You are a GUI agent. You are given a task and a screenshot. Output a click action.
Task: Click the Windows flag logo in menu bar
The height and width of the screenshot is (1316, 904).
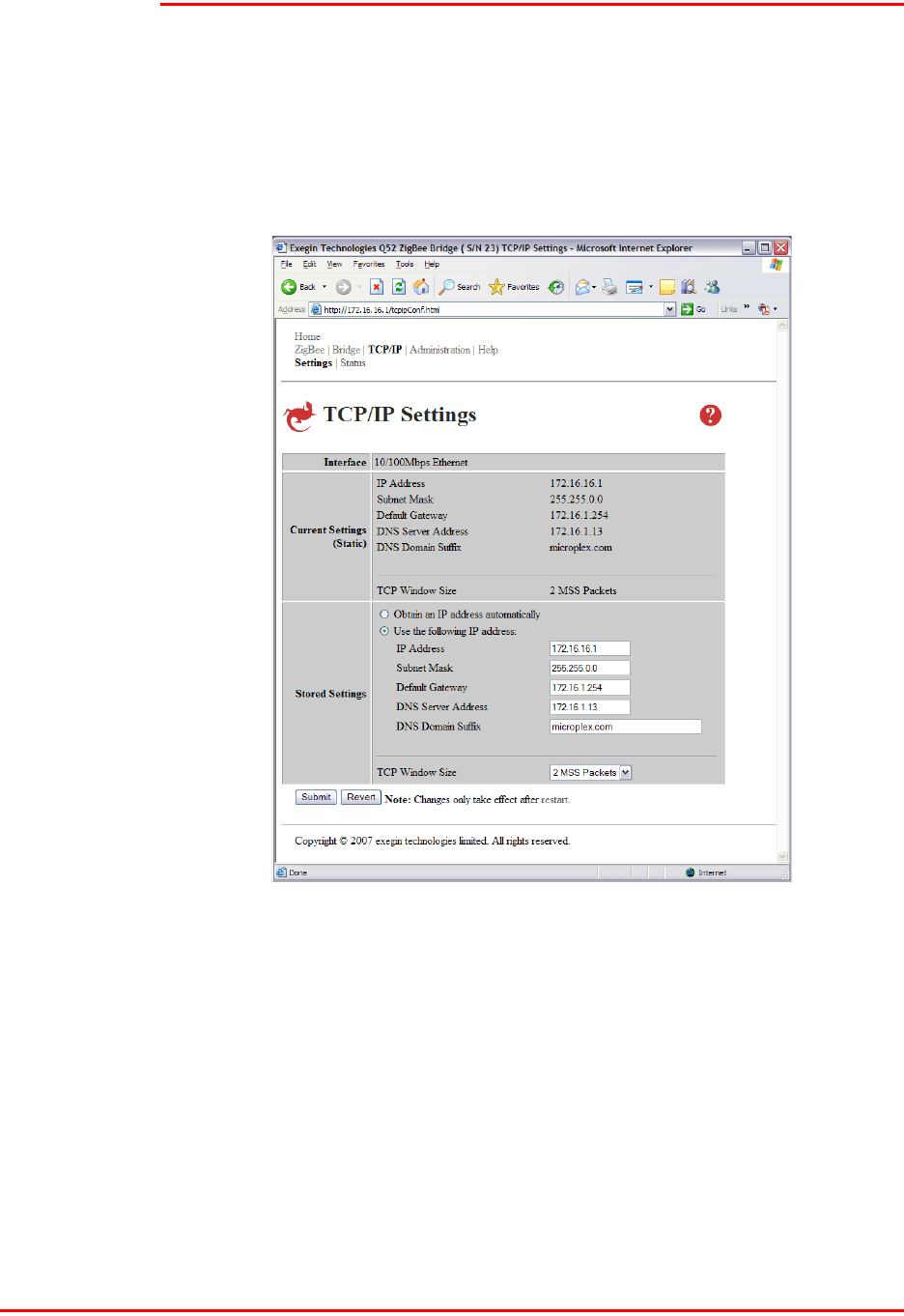tap(776, 264)
